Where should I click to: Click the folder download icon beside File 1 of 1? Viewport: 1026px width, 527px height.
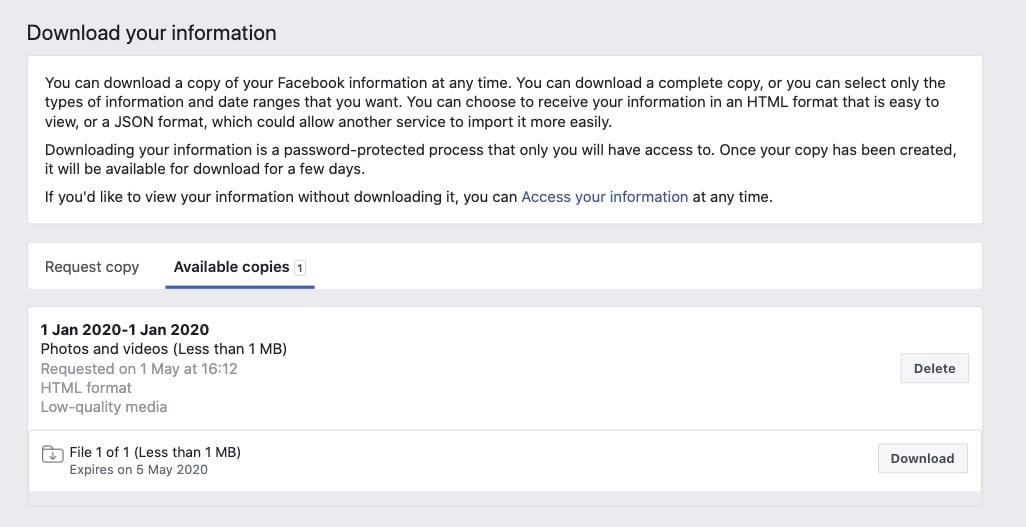(52, 455)
